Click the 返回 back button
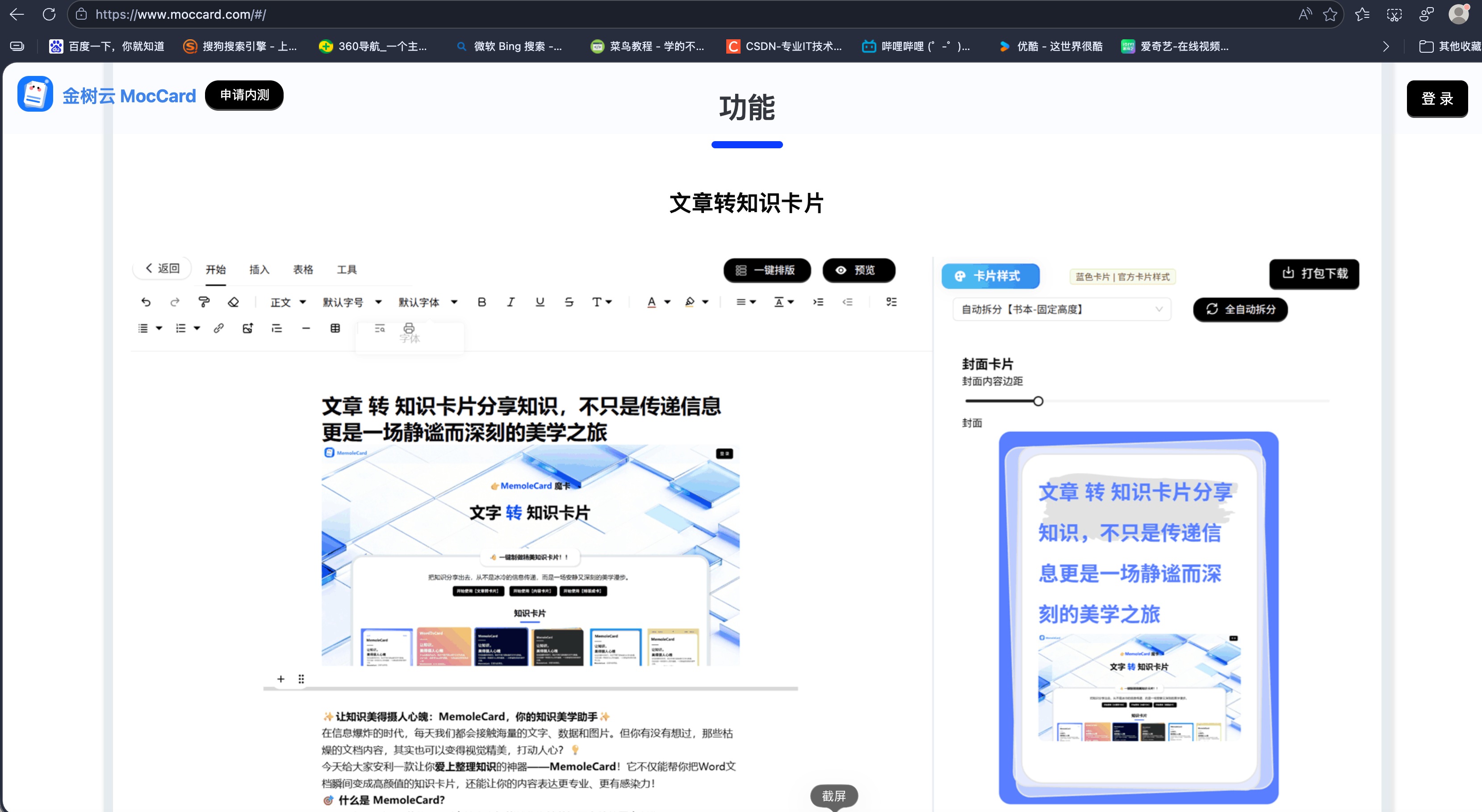The height and width of the screenshot is (812, 1482). (x=162, y=268)
